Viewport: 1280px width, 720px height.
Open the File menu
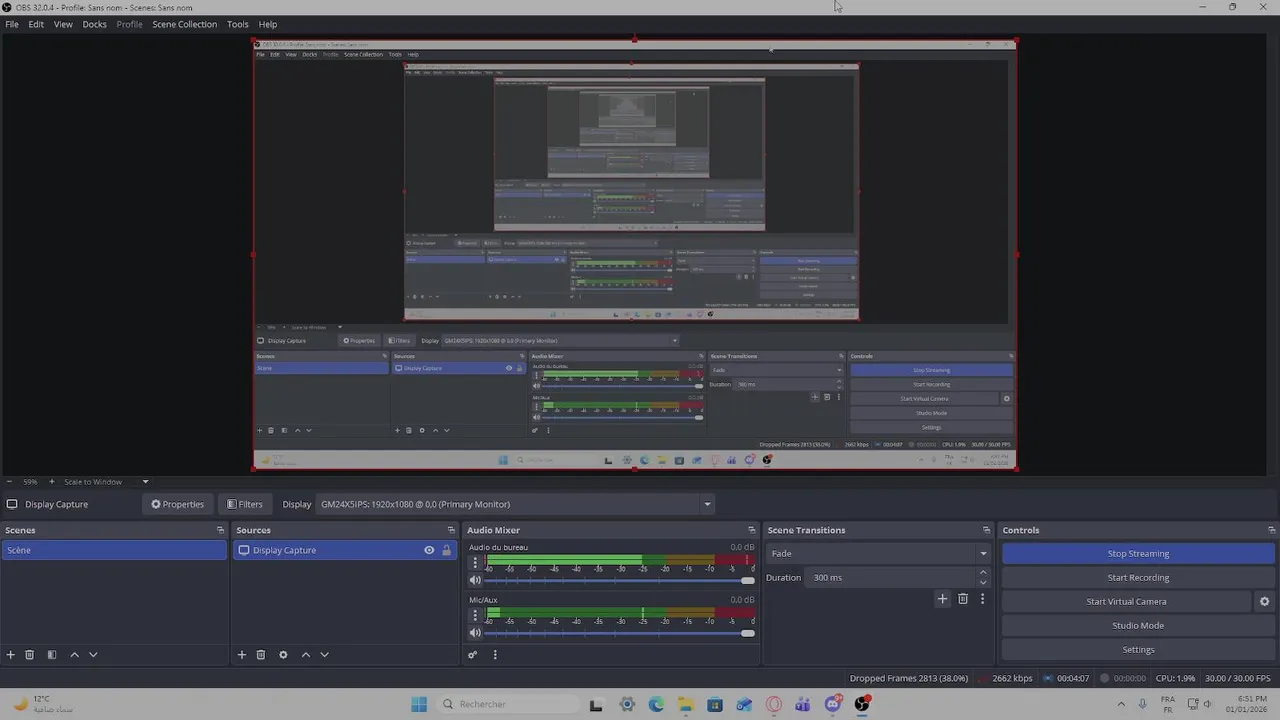[x=12, y=24]
